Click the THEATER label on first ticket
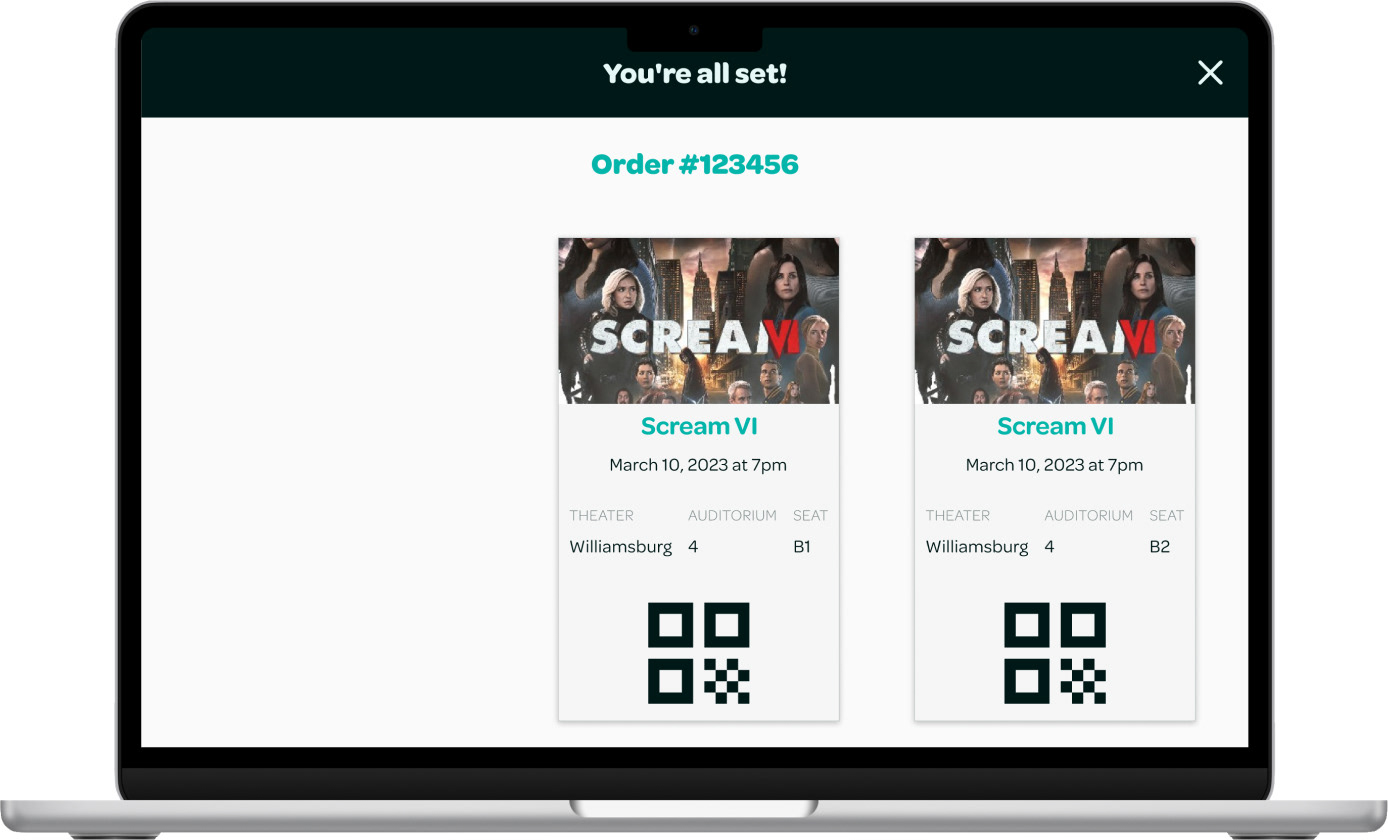1388x840 pixels. tap(601, 516)
